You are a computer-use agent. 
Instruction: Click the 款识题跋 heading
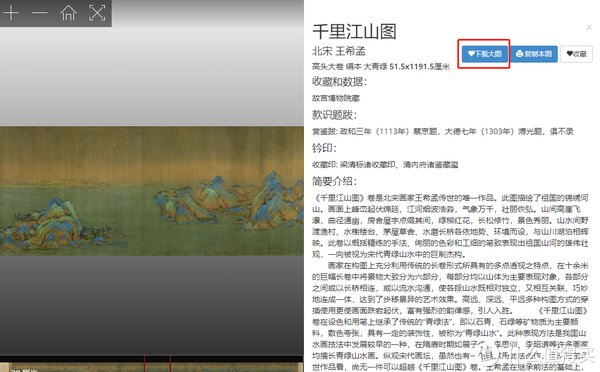coord(334,115)
